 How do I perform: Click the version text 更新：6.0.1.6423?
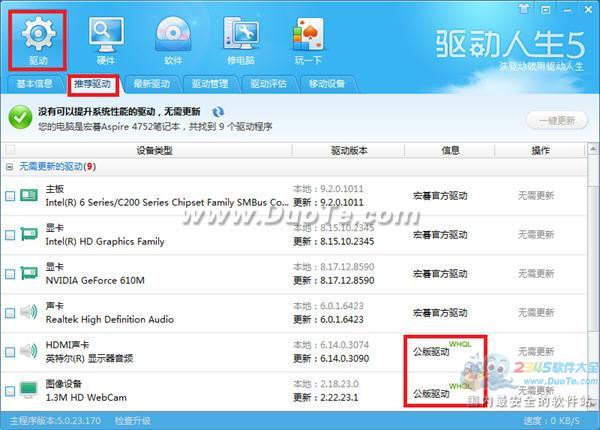click(x=328, y=319)
